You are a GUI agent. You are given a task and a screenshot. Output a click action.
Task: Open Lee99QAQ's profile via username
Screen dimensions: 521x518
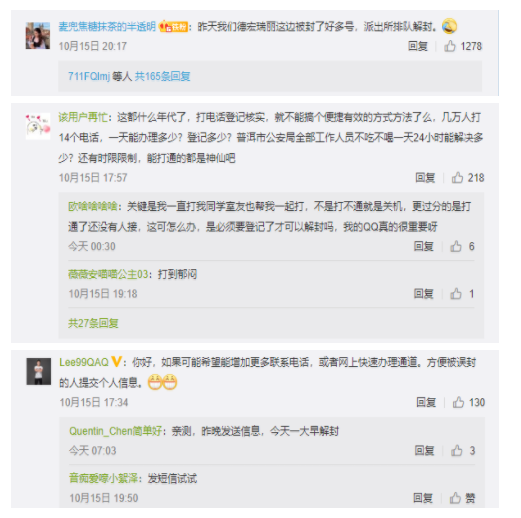tap(84, 362)
